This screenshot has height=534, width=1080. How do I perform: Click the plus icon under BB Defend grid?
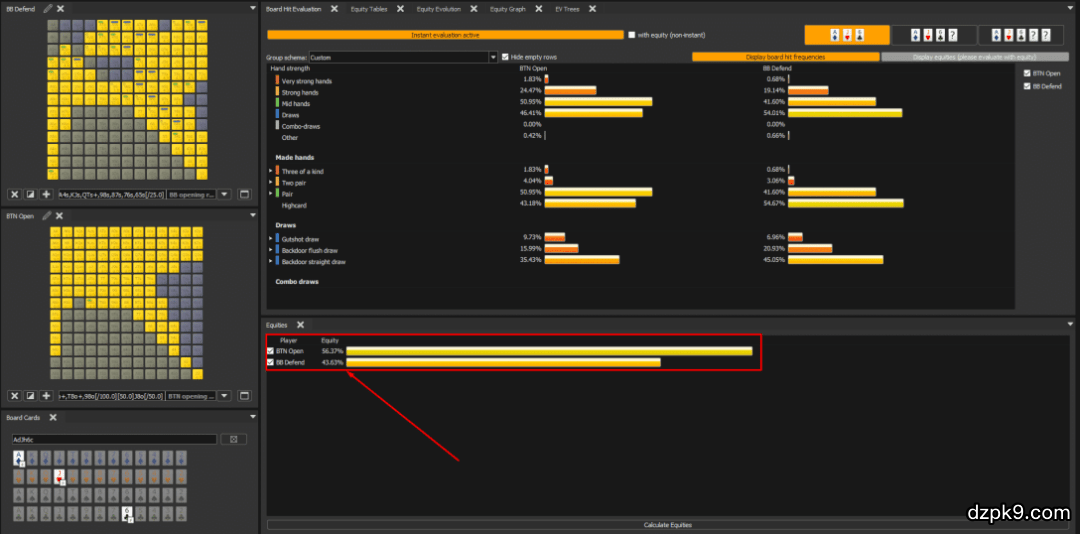click(46, 194)
